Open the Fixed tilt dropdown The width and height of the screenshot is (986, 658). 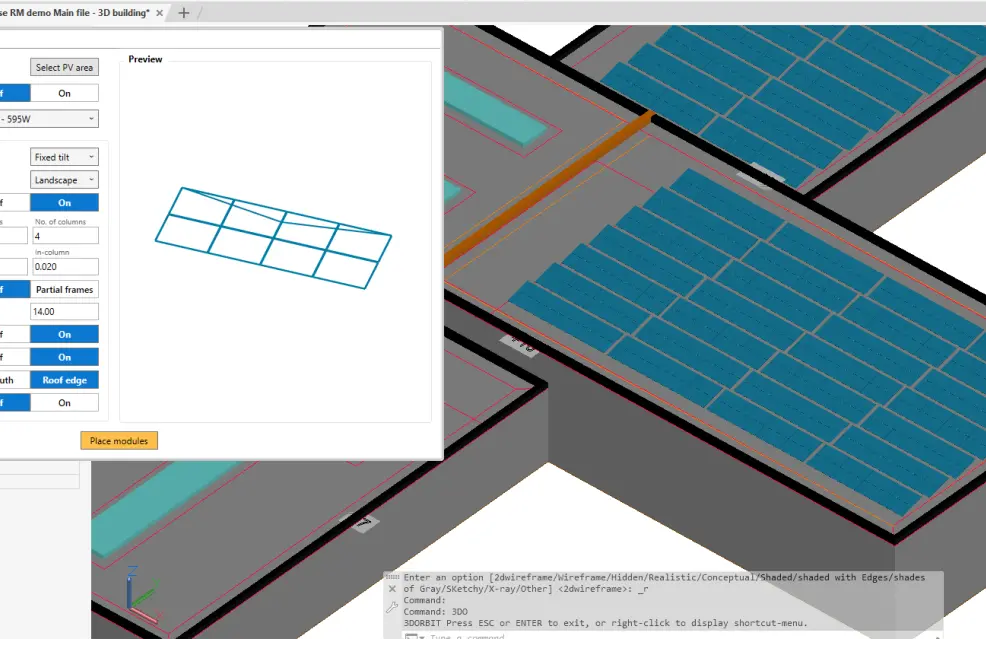(64, 157)
